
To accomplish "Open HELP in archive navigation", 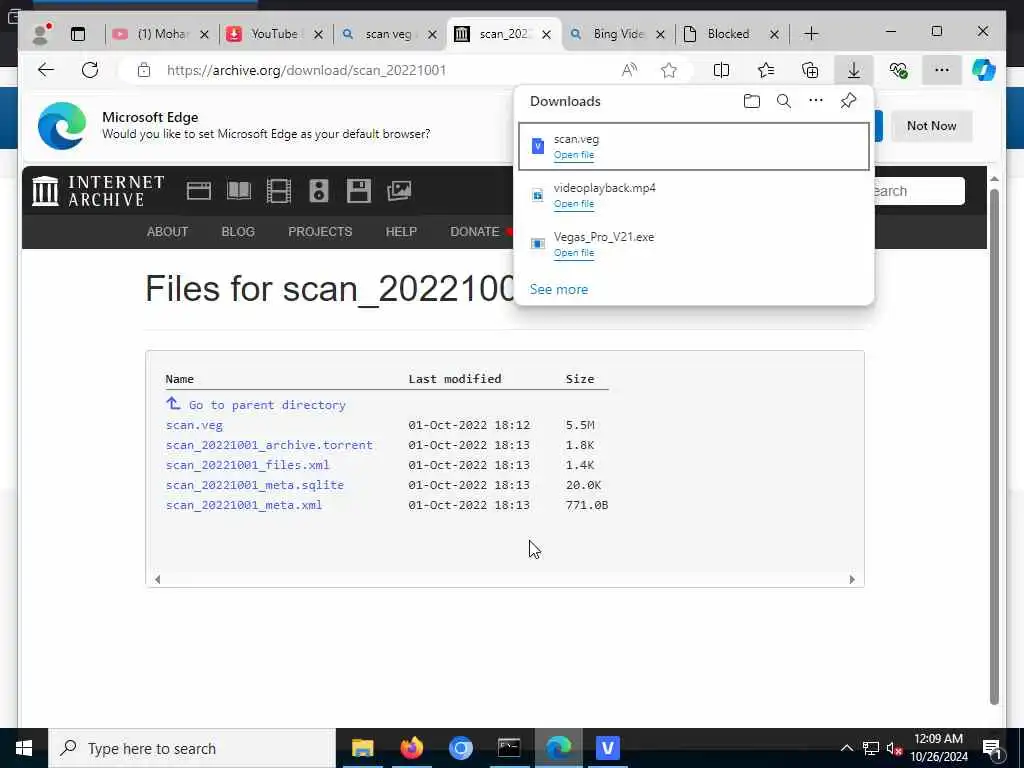I will pyautogui.click(x=401, y=232).
